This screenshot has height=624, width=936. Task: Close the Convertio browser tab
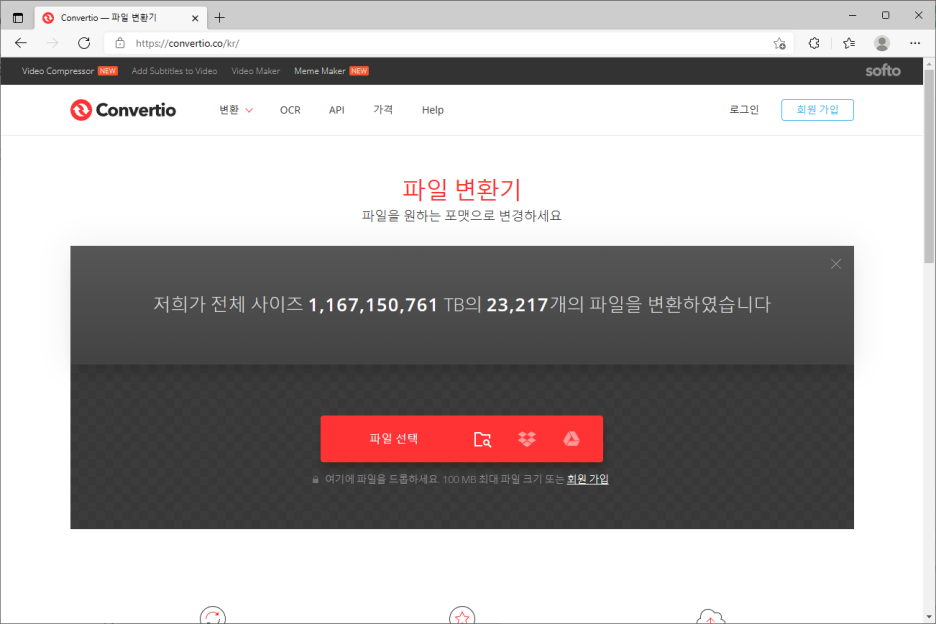(x=195, y=18)
